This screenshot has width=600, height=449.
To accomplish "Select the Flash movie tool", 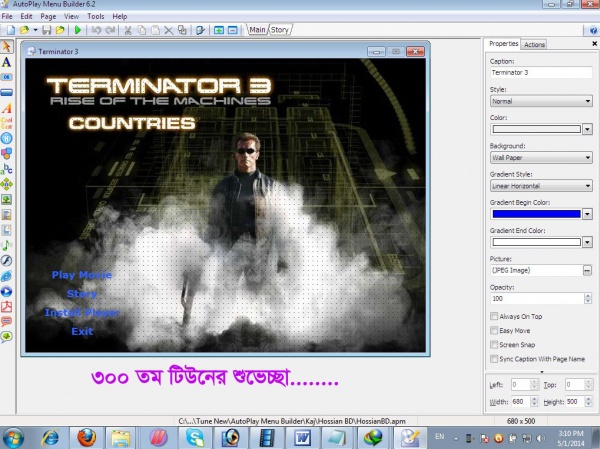I will [7, 261].
